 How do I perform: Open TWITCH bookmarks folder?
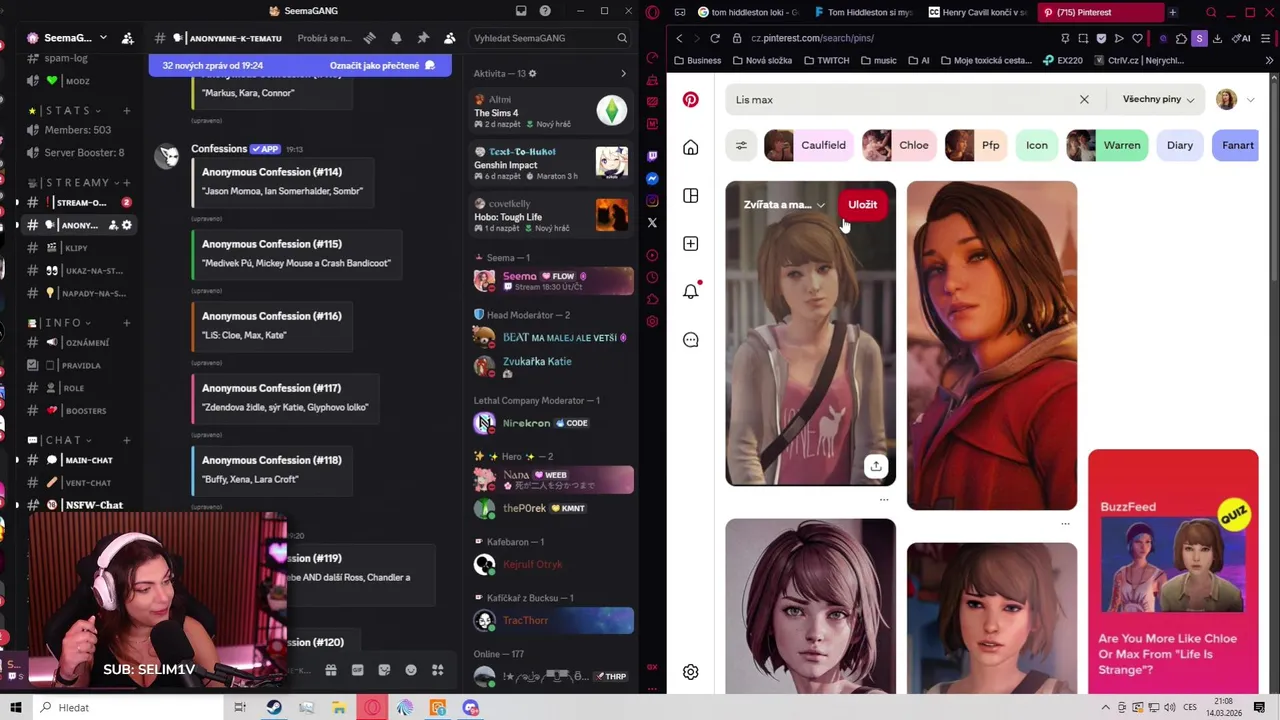(825, 60)
